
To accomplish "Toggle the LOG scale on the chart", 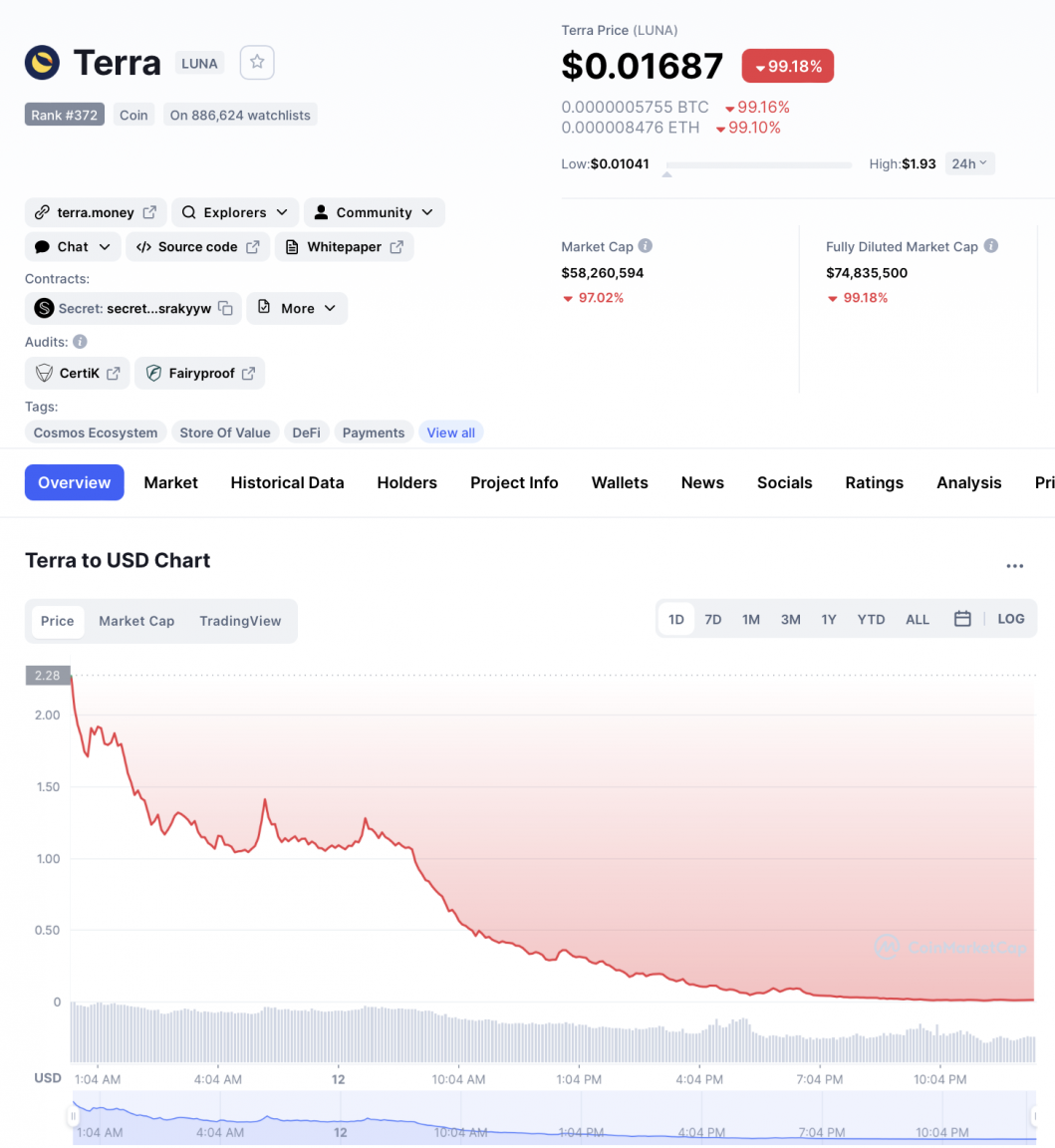I will click(1010, 619).
